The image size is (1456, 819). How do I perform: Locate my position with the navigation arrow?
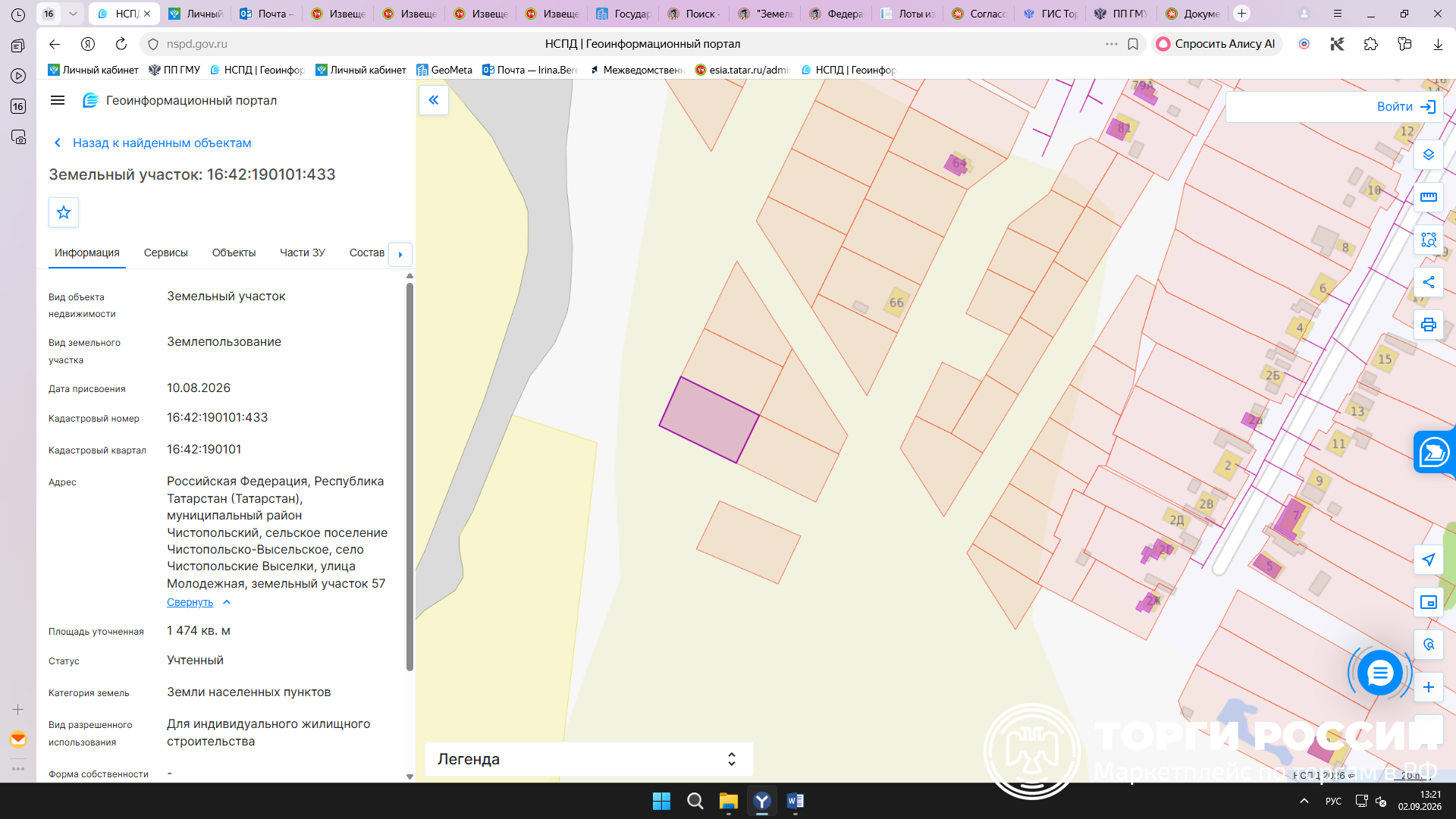click(x=1429, y=560)
